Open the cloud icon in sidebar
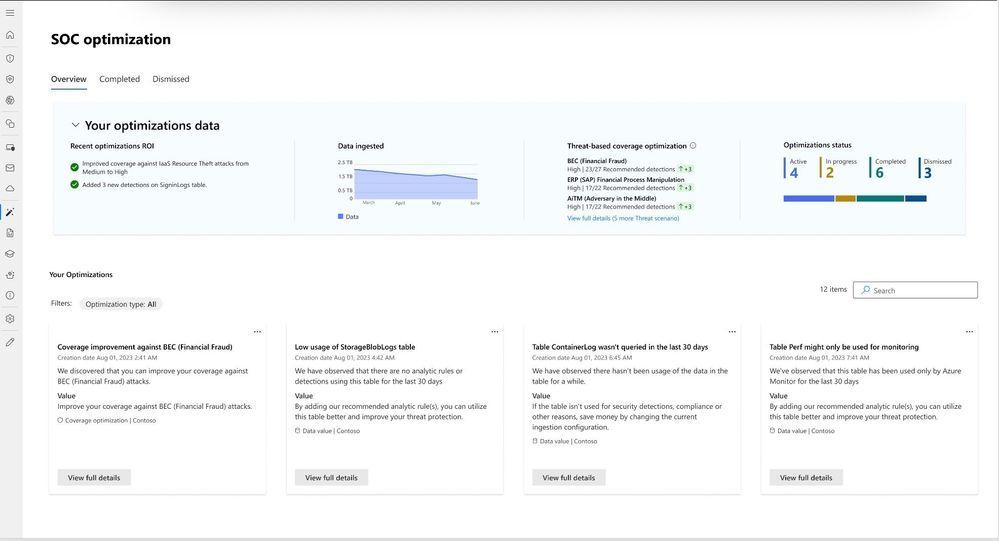Image resolution: width=999 pixels, height=541 pixels. (x=10, y=189)
